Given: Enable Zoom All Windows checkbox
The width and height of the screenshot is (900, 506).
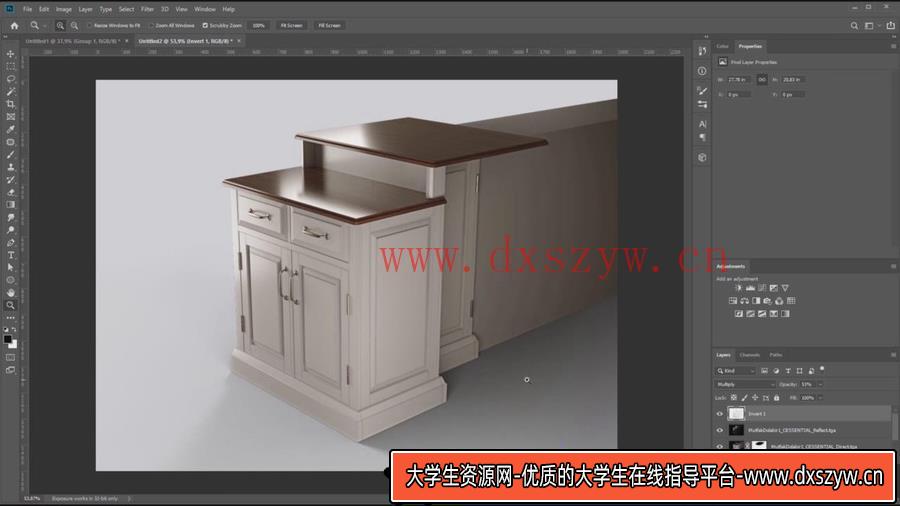Looking at the screenshot, I should 151,26.
